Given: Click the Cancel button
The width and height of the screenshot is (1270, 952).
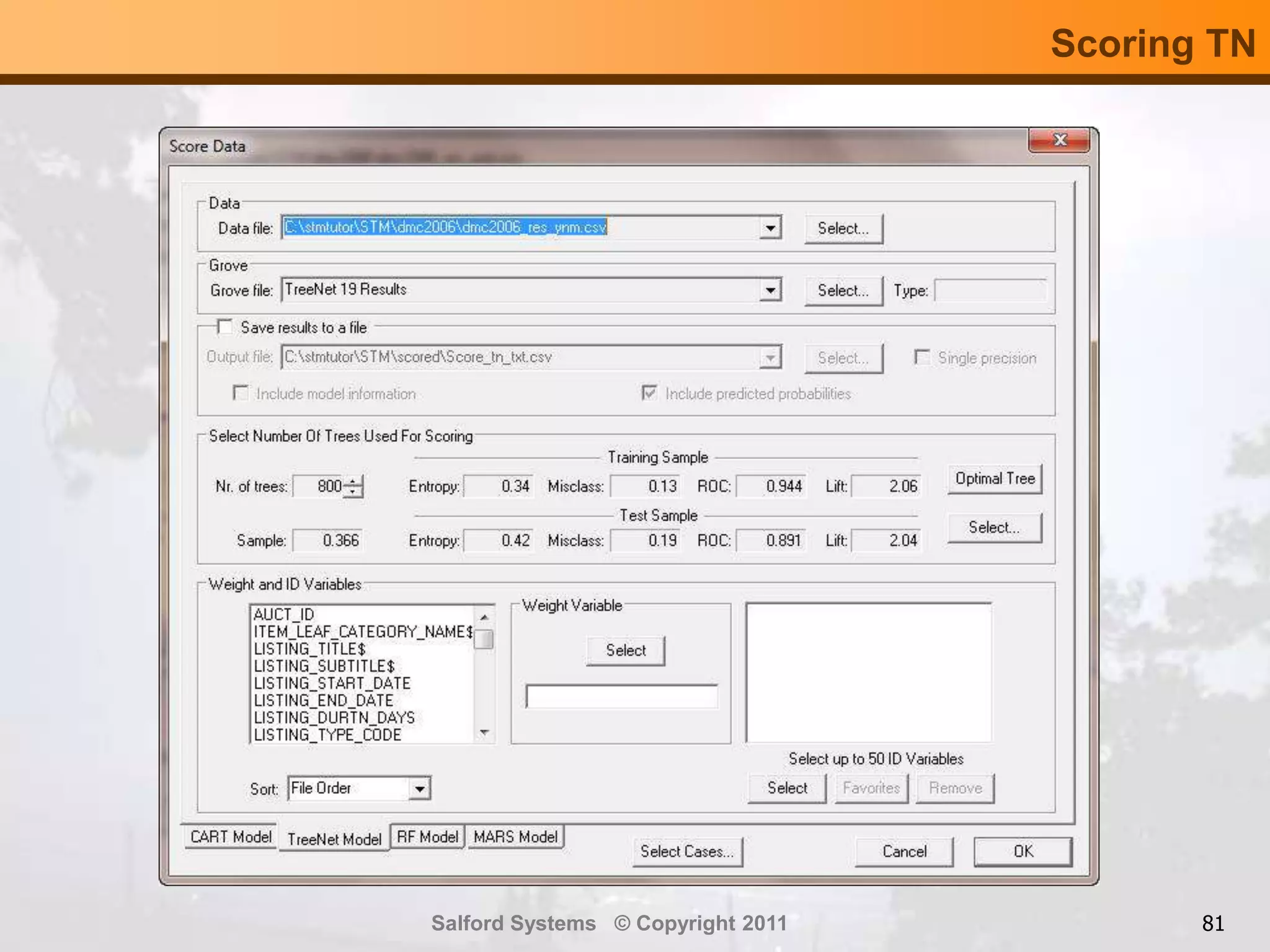Looking at the screenshot, I should click(x=904, y=852).
